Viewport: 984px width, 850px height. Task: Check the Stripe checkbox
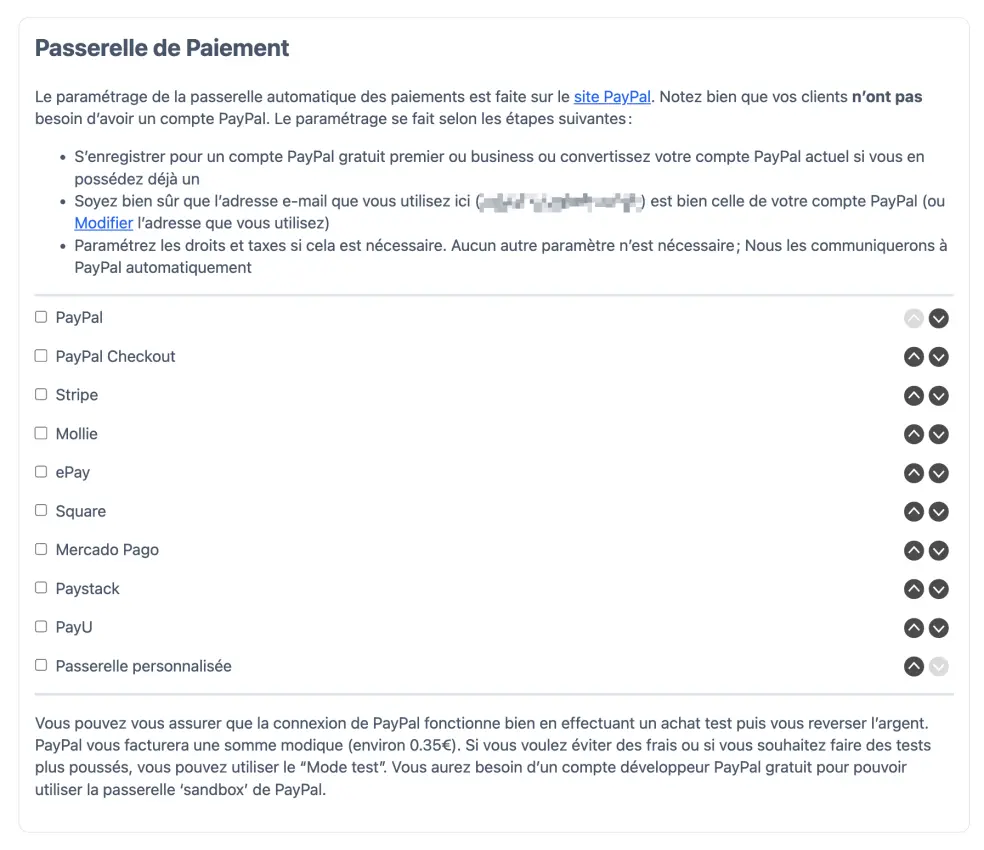[40, 394]
